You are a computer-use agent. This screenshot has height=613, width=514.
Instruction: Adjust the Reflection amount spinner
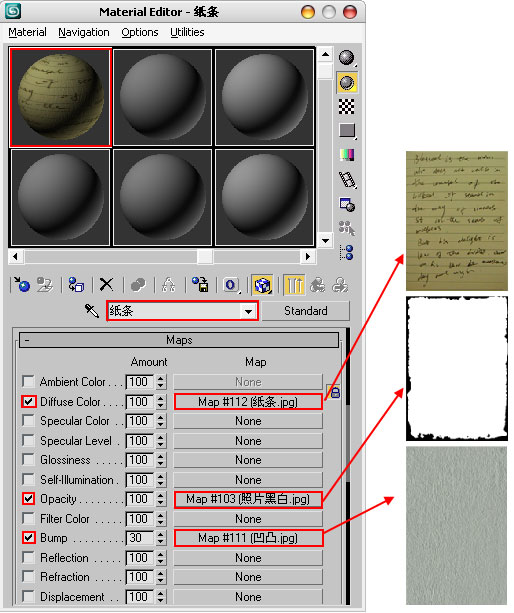[x=161, y=557]
